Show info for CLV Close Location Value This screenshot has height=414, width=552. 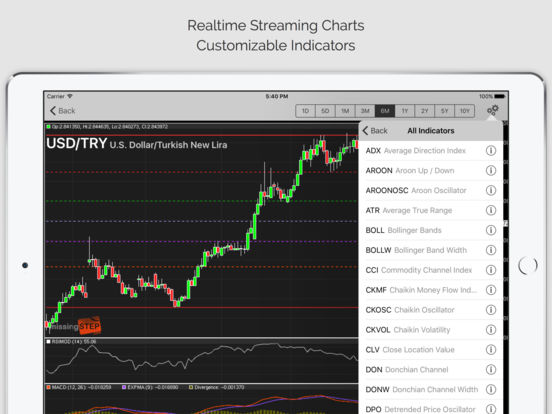(x=491, y=350)
